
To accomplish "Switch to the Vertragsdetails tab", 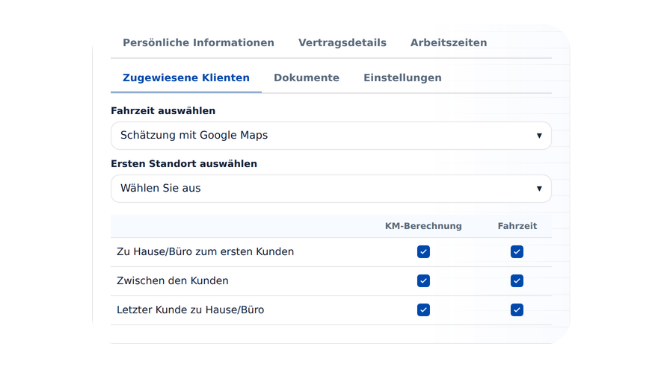I will coord(342,43).
